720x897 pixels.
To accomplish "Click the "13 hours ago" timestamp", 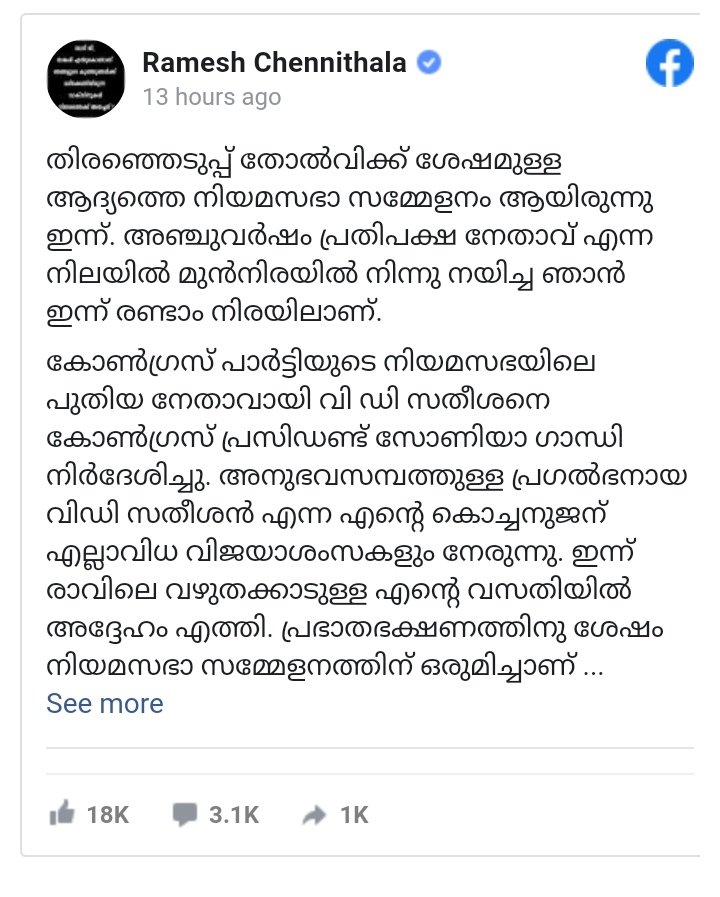I will 211,97.
